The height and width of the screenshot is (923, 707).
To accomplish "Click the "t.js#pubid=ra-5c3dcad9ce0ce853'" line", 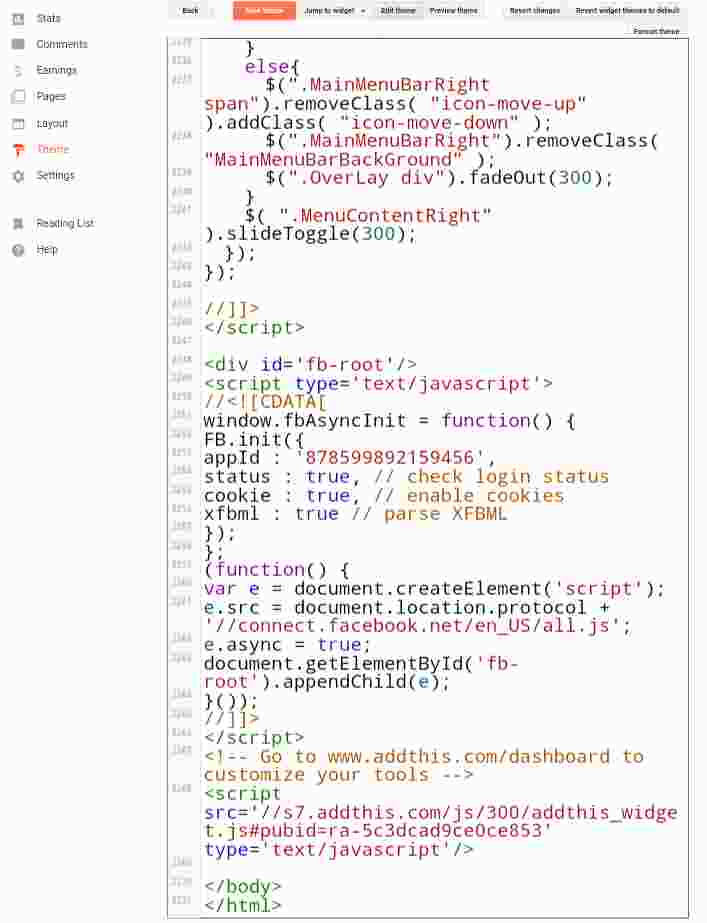I will (378, 831).
